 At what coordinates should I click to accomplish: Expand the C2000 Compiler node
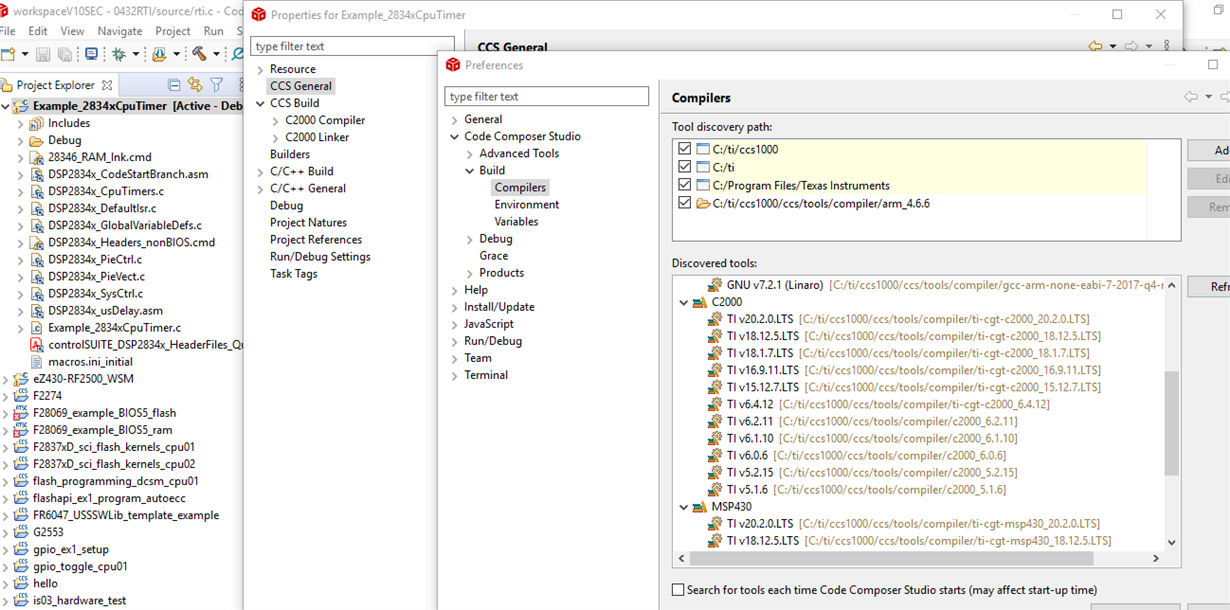(276, 120)
